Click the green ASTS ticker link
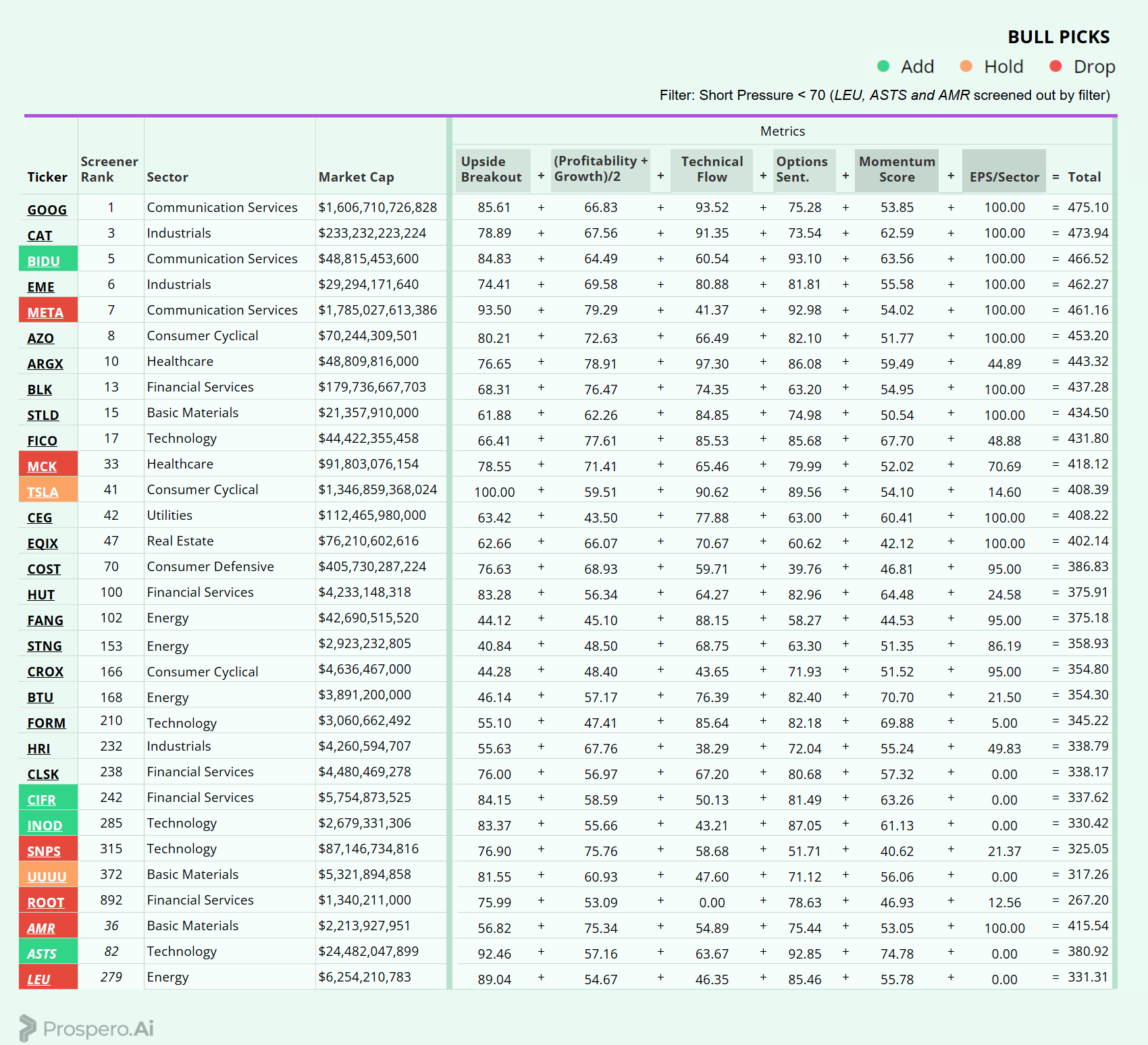 [41, 954]
